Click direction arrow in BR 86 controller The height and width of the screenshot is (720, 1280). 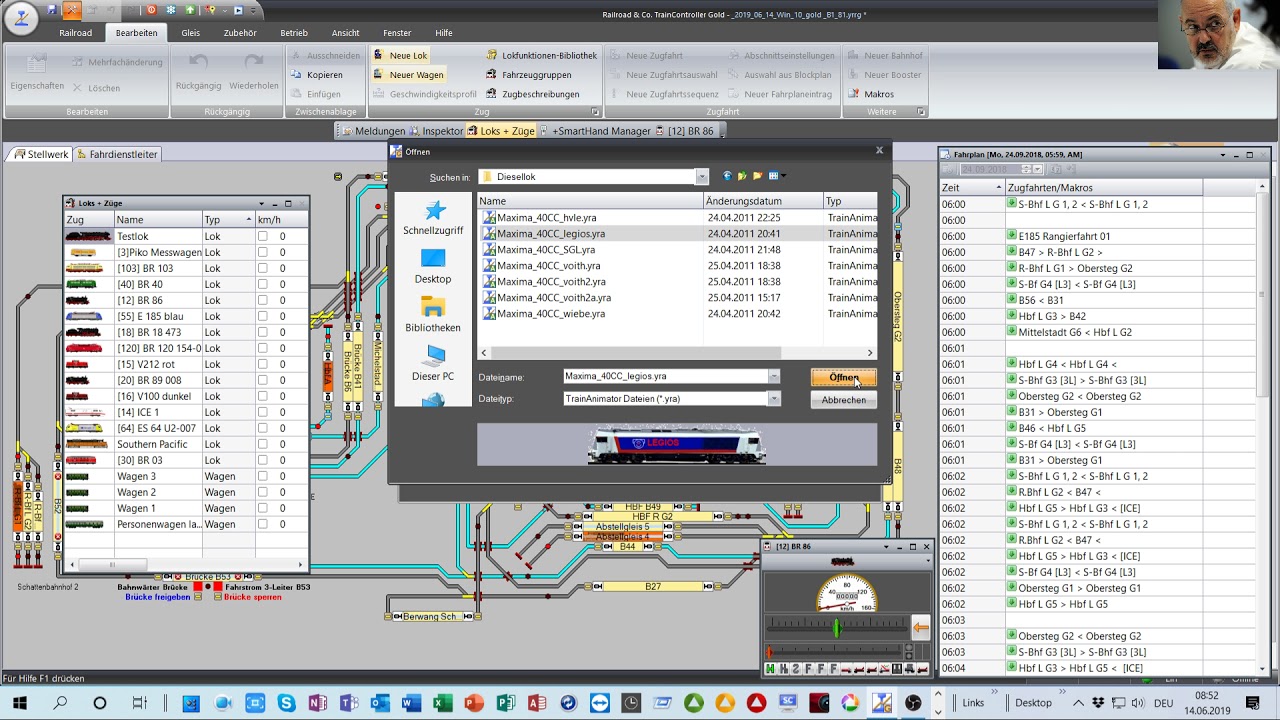920,628
